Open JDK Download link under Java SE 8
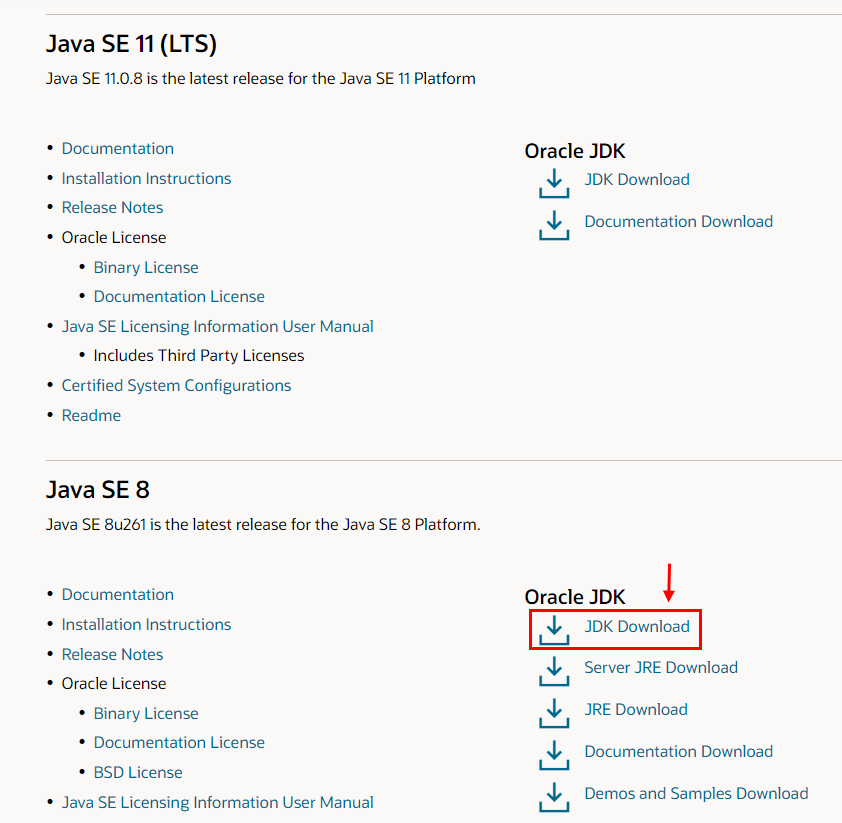 (637, 626)
